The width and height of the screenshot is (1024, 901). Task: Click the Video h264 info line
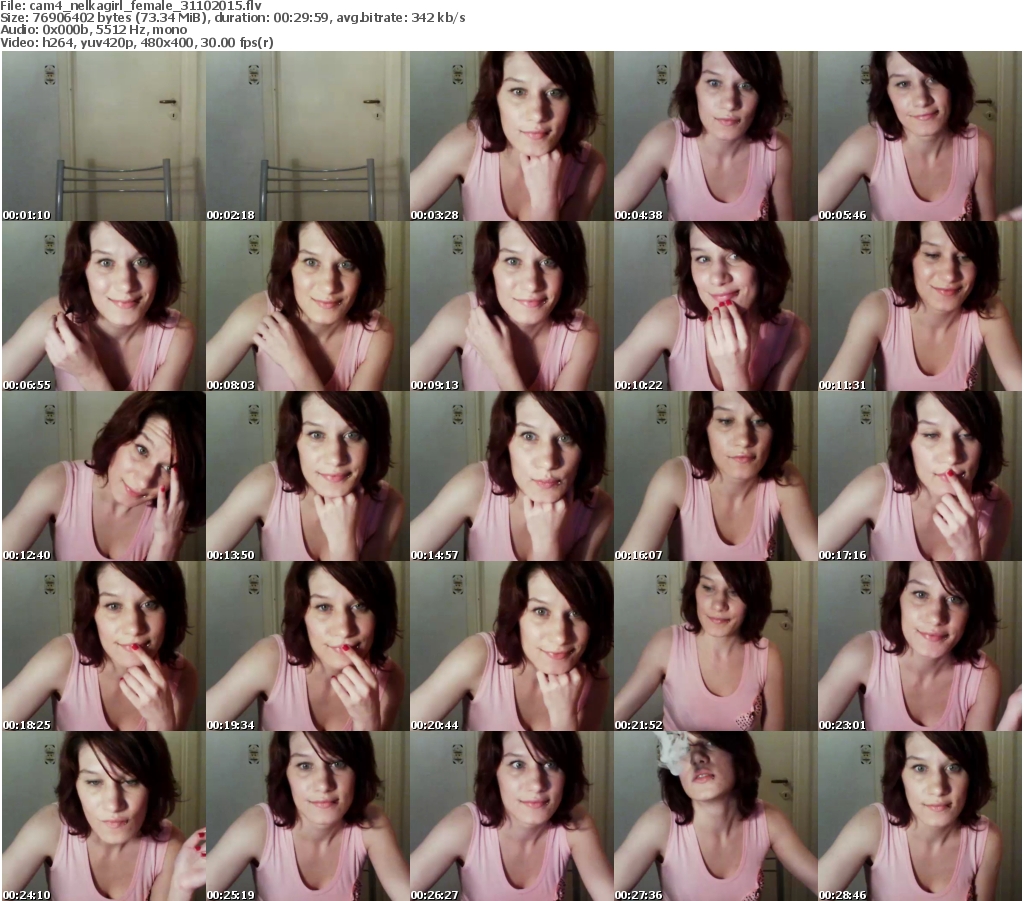(136, 42)
